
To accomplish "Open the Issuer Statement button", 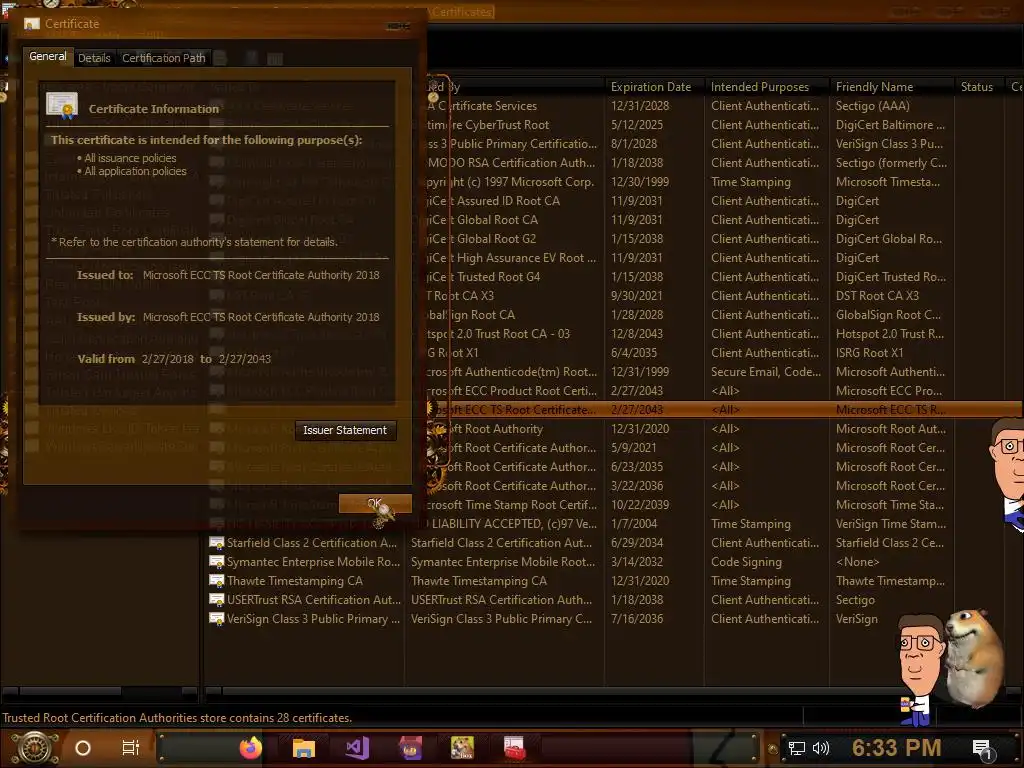I will [x=345, y=430].
